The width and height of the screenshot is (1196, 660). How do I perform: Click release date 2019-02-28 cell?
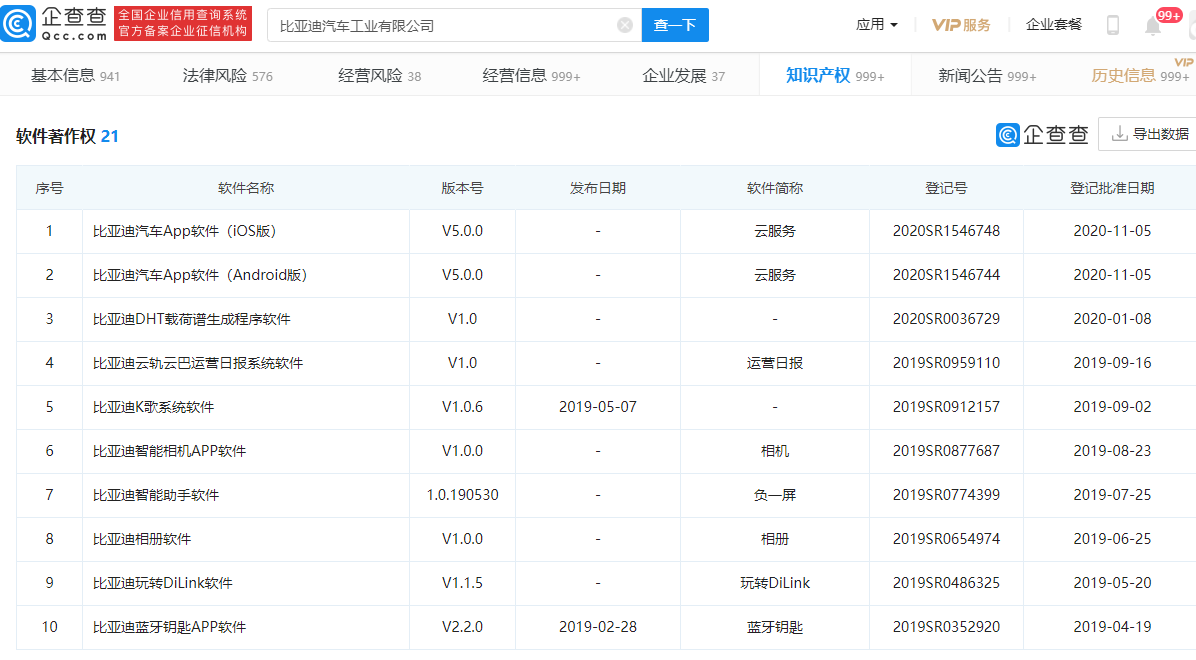click(598, 627)
